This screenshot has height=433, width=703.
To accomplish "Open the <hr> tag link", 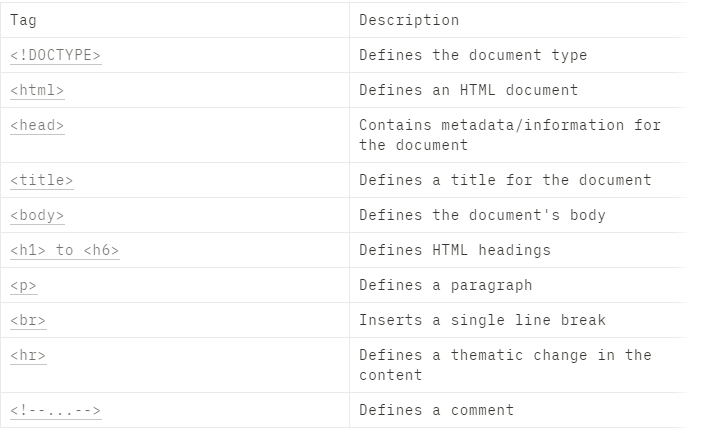I will 28,355.
